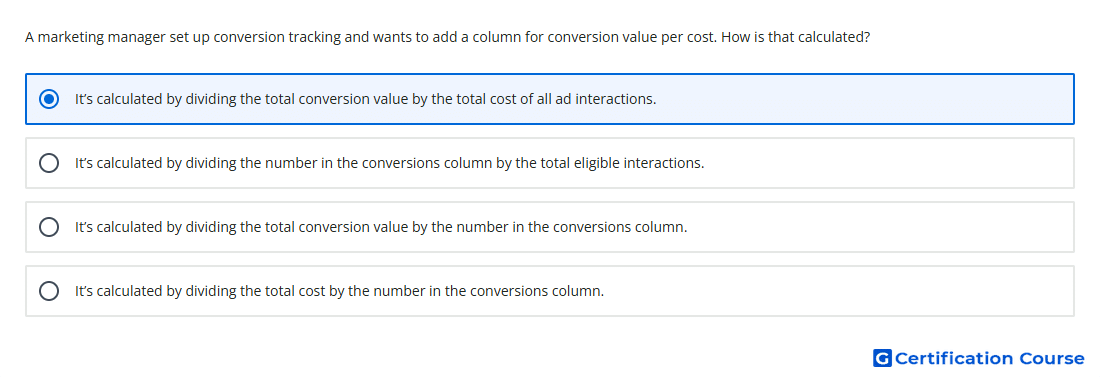Click the blue G logo icon
The image size is (1100, 377).
(882, 358)
